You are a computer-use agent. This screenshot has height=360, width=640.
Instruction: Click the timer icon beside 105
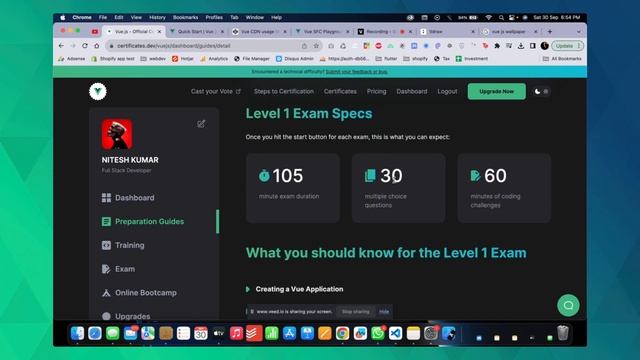pos(264,176)
